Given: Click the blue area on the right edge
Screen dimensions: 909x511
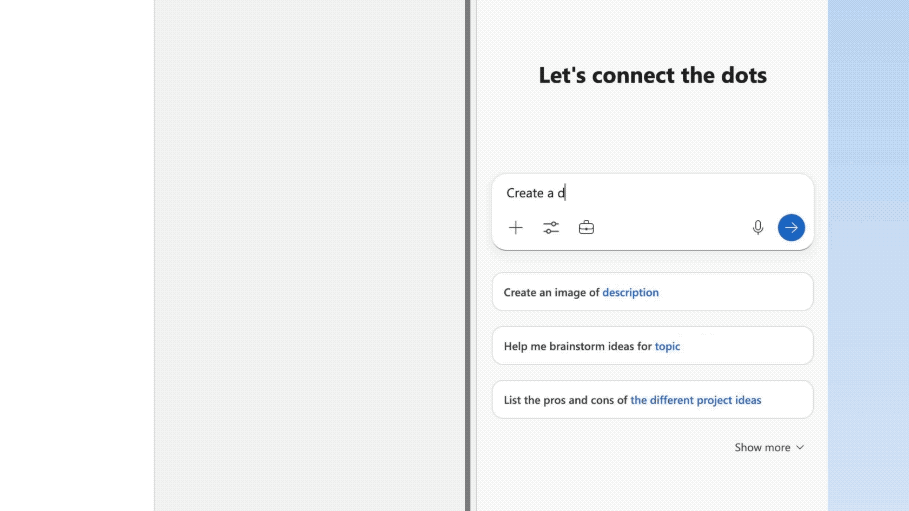Looking at the screenshot, I should tap(868, 255).
